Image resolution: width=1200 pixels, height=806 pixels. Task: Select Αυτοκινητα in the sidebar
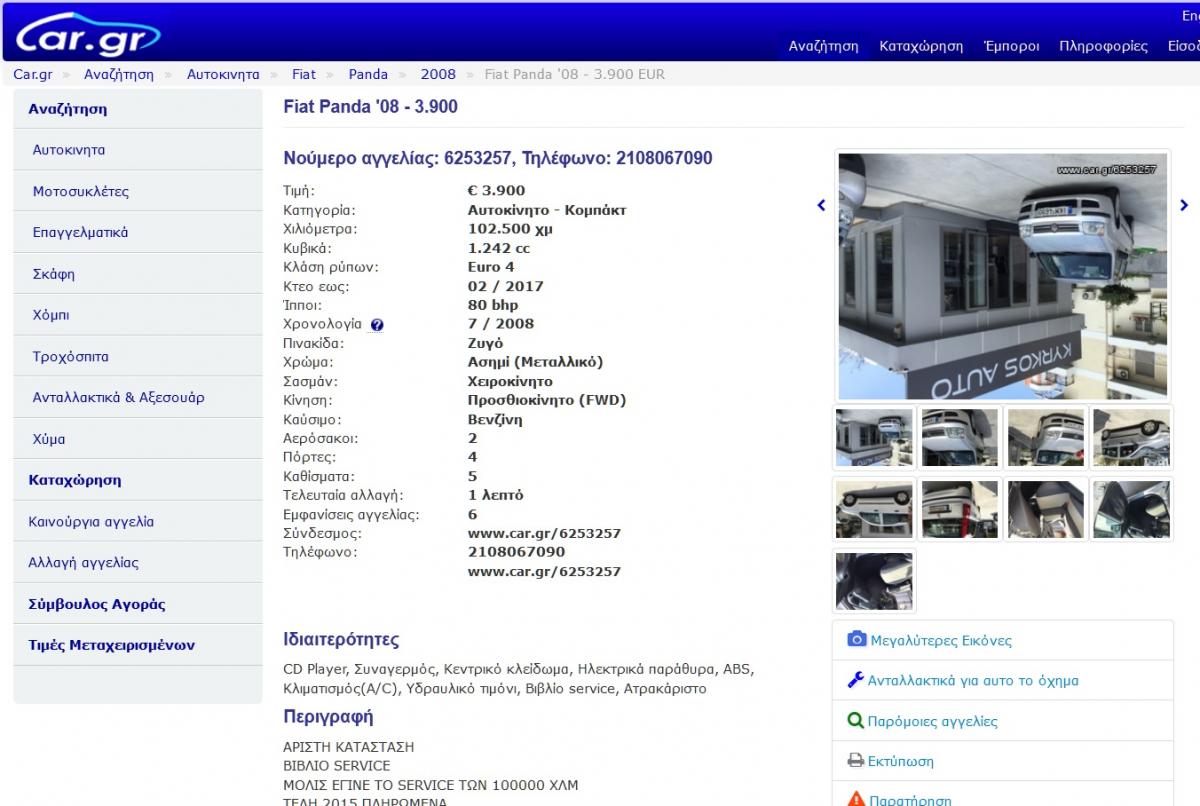coord(138,150)
